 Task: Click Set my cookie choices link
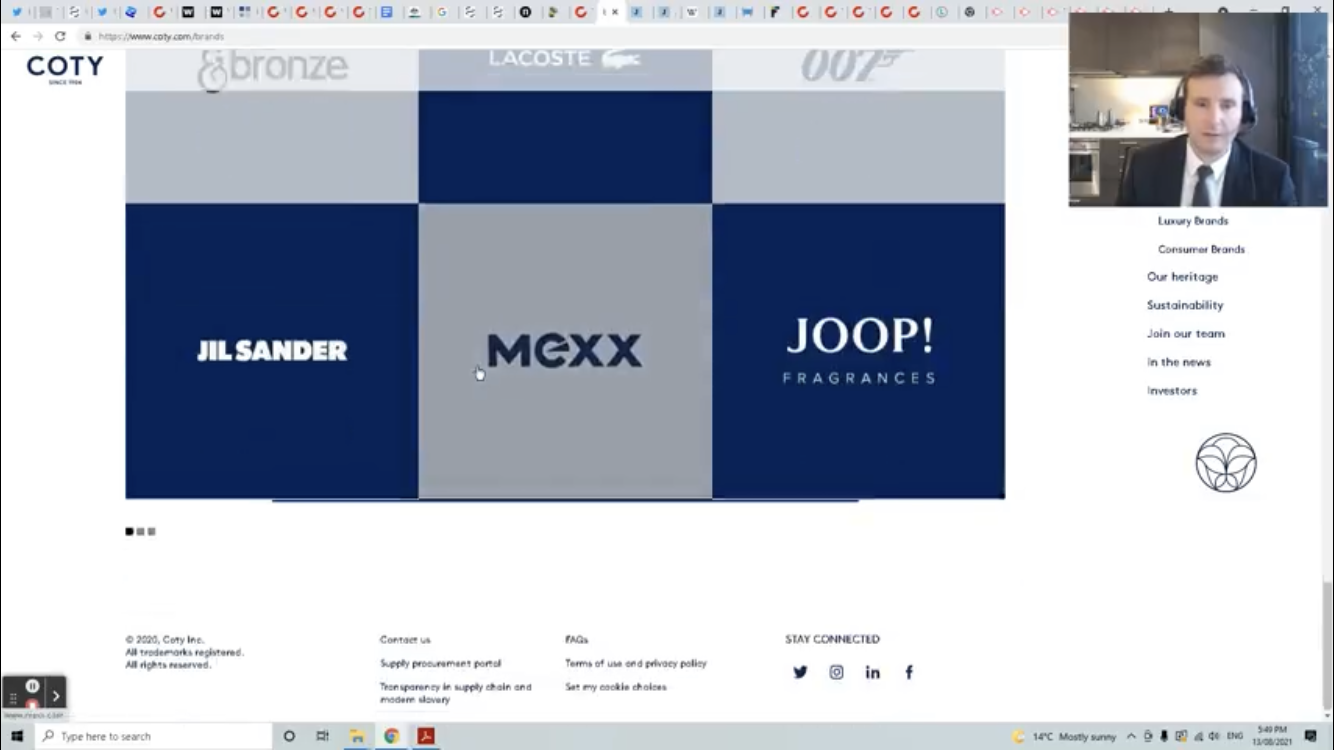(x=615, y=687)
